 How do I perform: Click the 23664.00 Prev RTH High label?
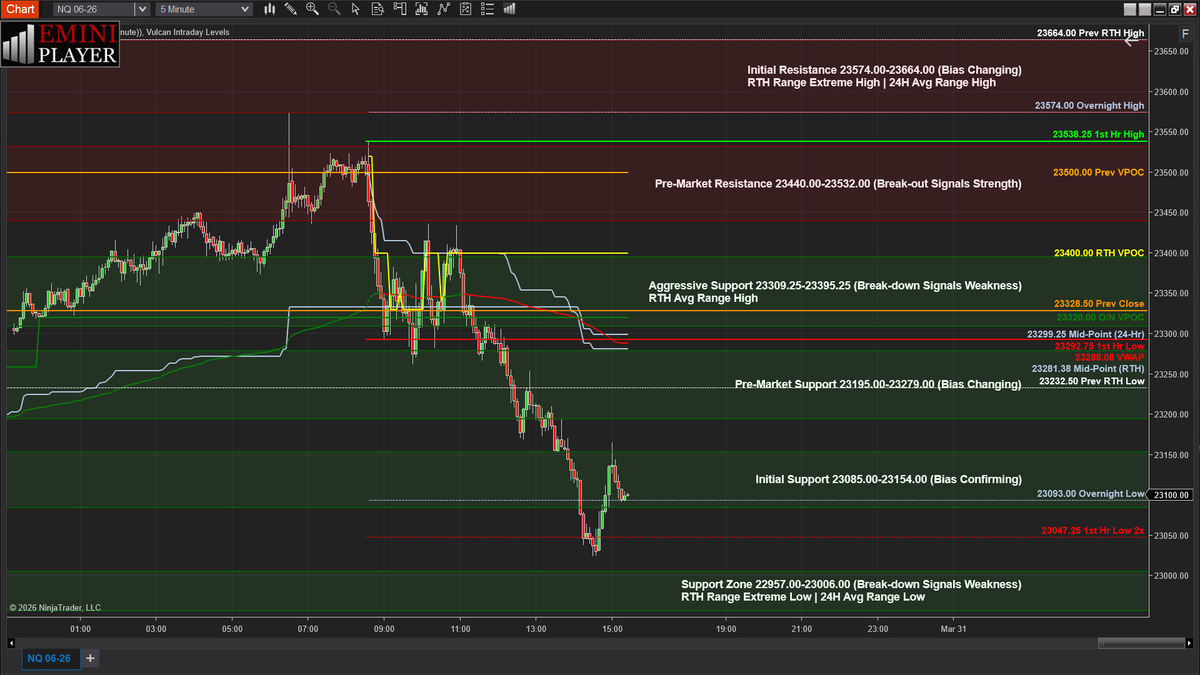[x=1090, y=33]
